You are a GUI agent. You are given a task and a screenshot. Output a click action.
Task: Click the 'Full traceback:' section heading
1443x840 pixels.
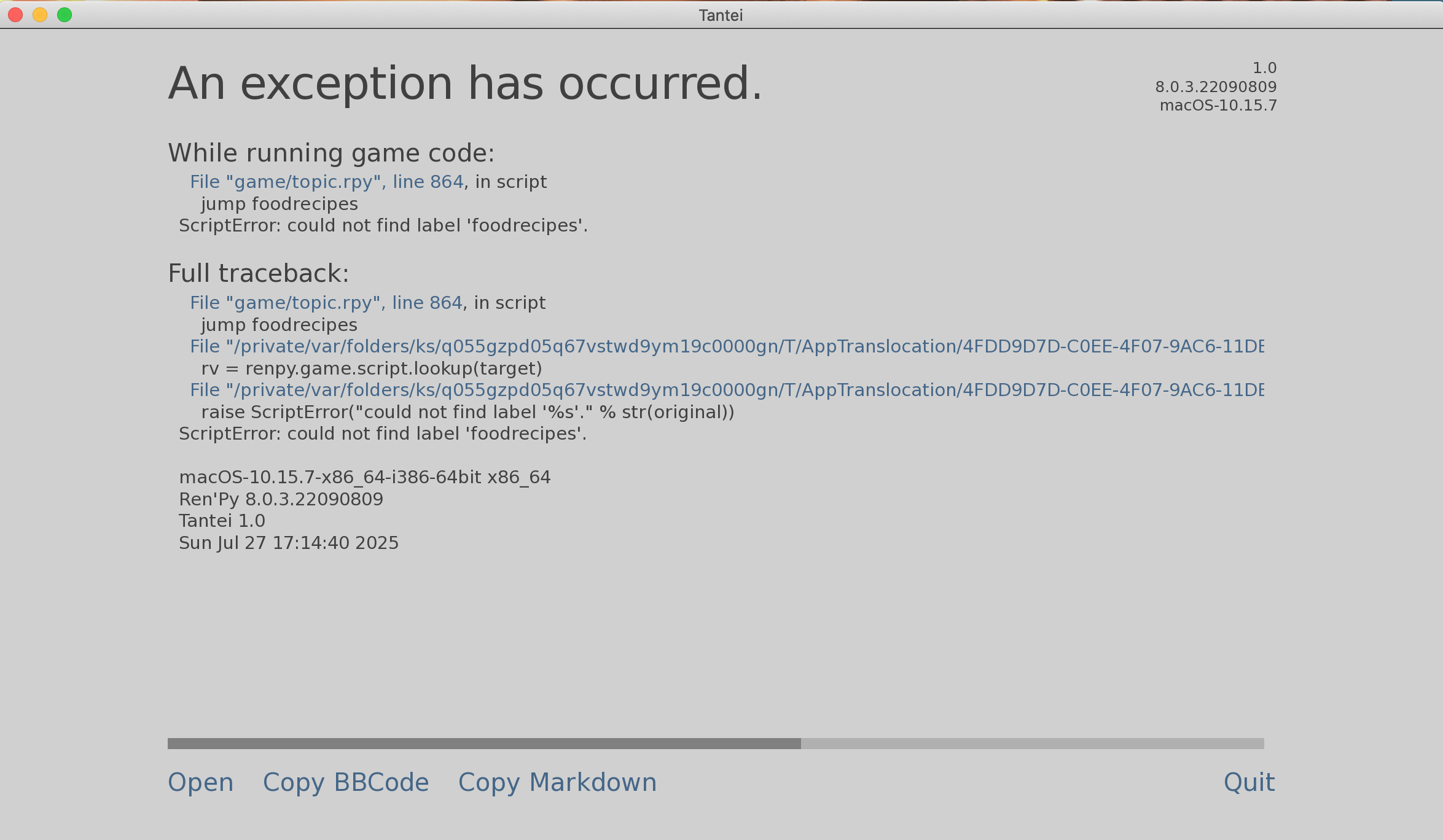pos(258,274)
